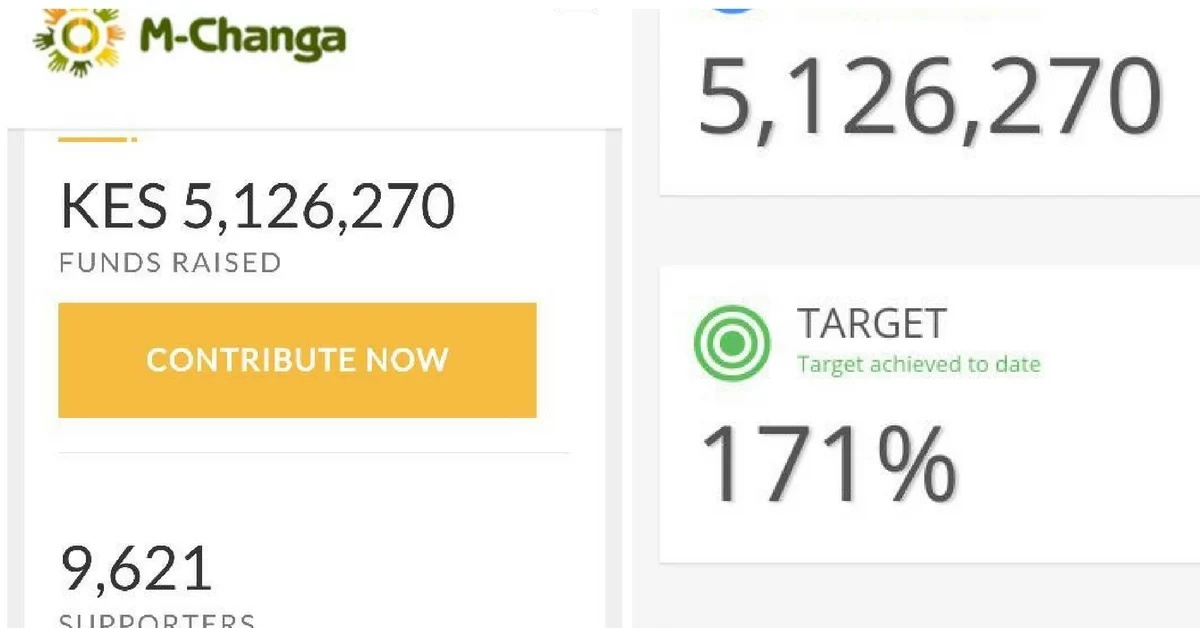Viewport: 1200px width, 628px height.
Task: Click the yellow accent bar above funds
Action: tap(92, 139)
